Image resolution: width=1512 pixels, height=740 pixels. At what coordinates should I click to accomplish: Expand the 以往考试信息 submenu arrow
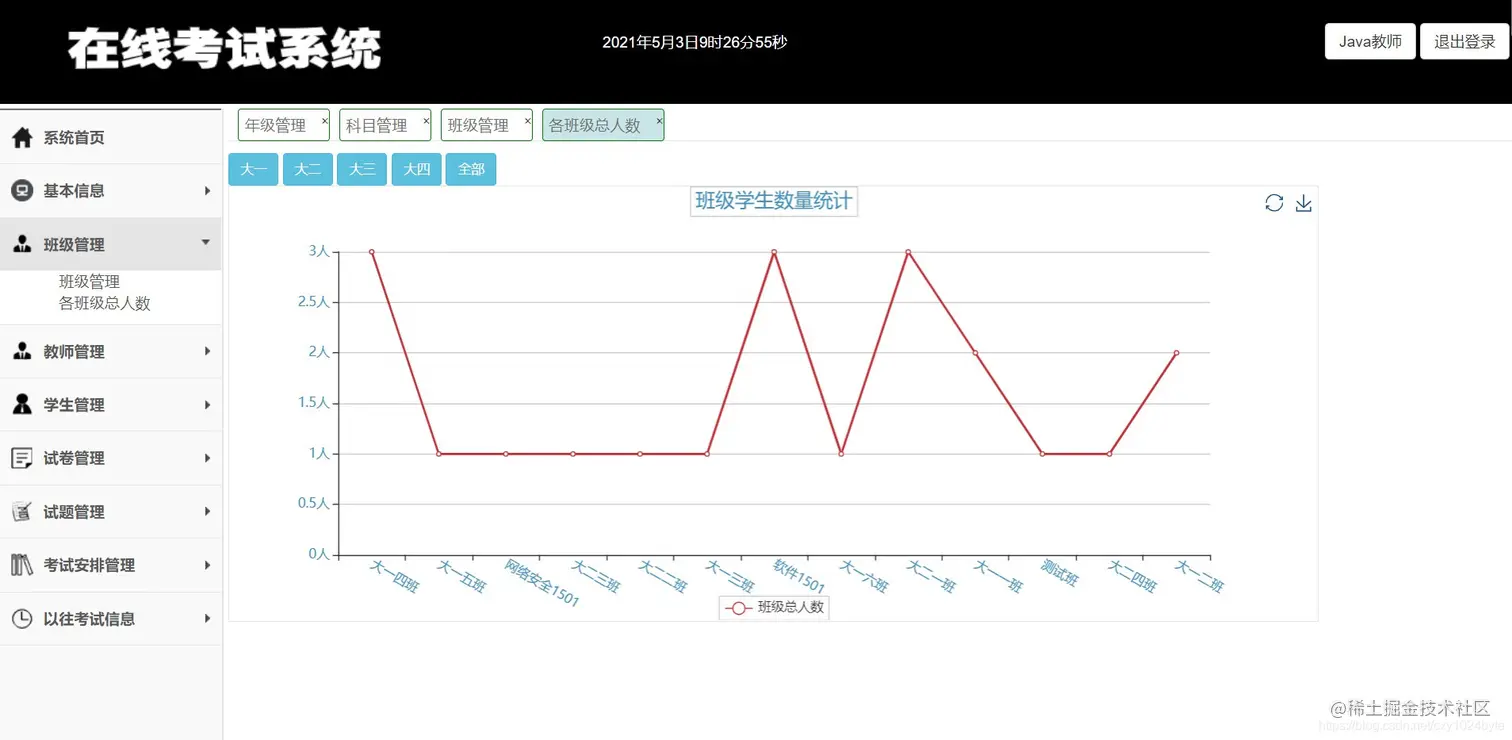[x=207, y=619]
